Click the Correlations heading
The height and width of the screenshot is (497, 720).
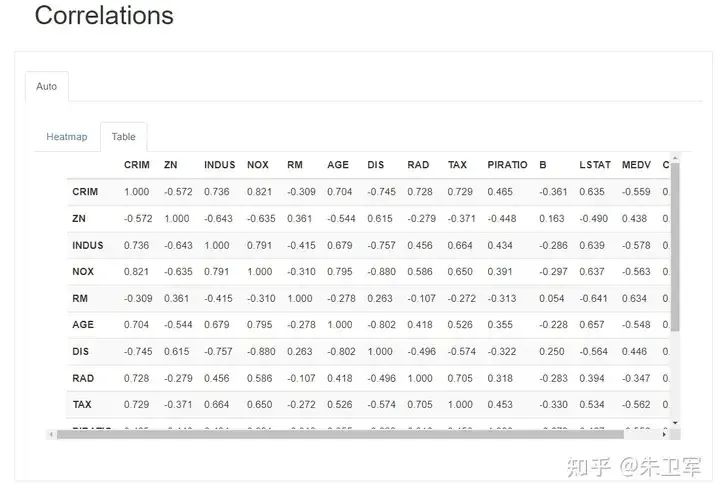pos(104,16)
